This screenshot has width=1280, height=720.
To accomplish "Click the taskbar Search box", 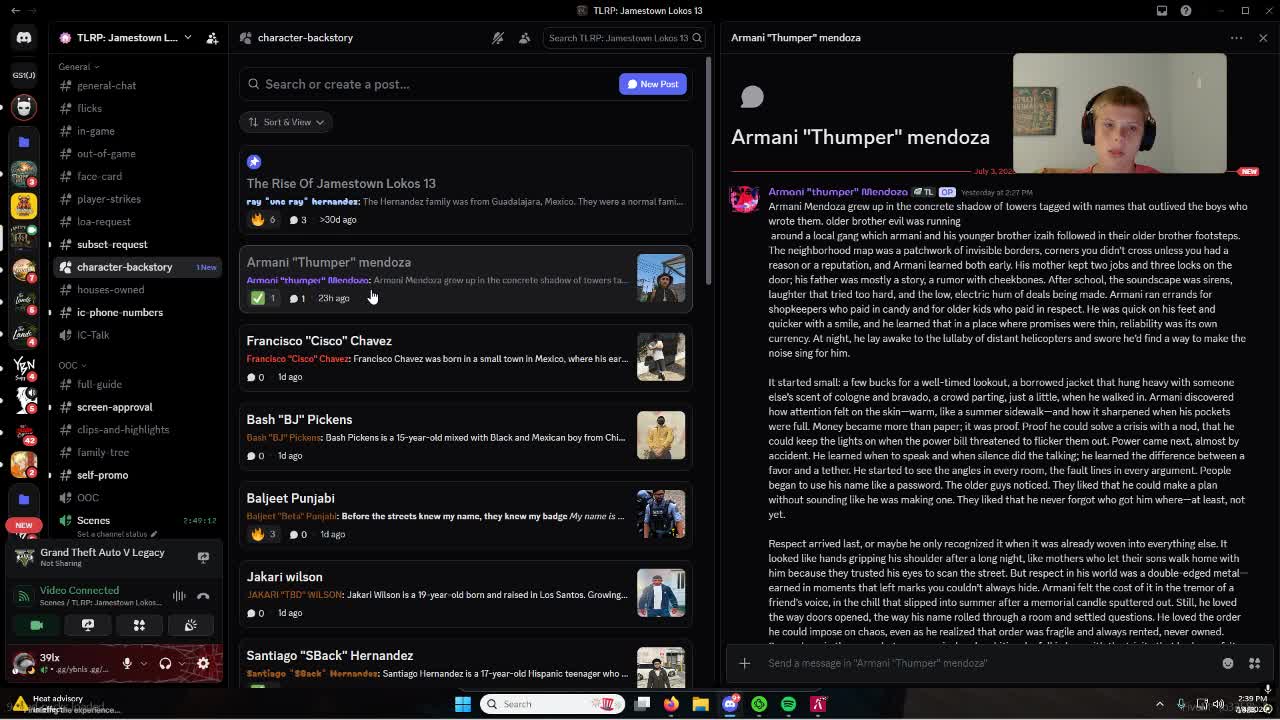I will point(551,704).
